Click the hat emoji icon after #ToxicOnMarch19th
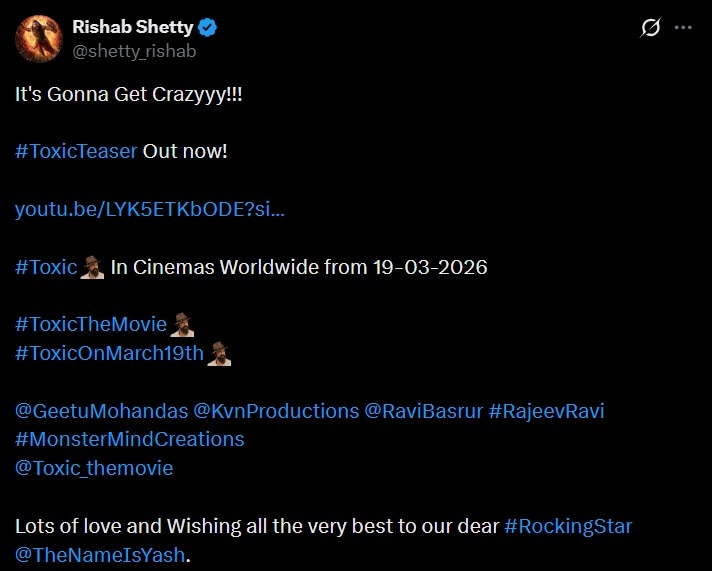Screen dimensions: 712x571 [219, 353]
